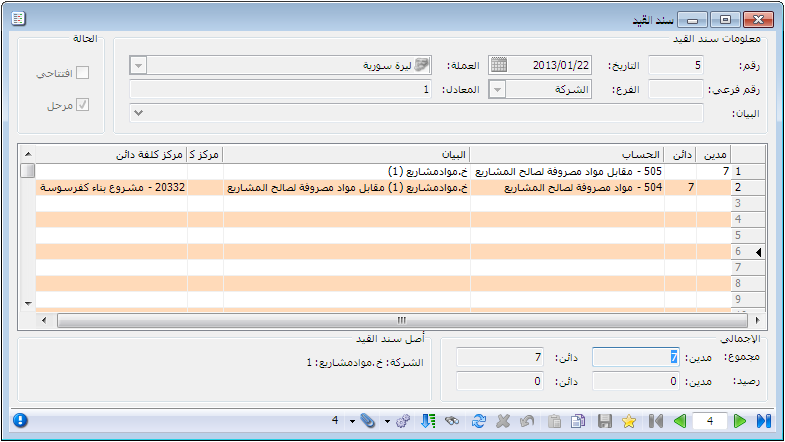The image size is (785, 442).
Task: Select row 1 description خ.موادمشاريع (1)
Action: coord(347,172)
